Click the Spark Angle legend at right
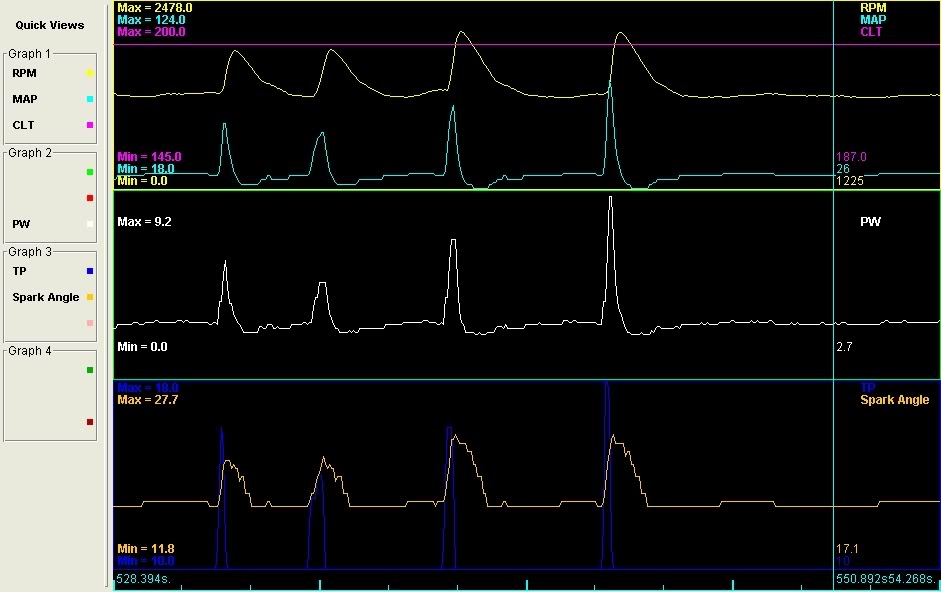 point(894,400)
